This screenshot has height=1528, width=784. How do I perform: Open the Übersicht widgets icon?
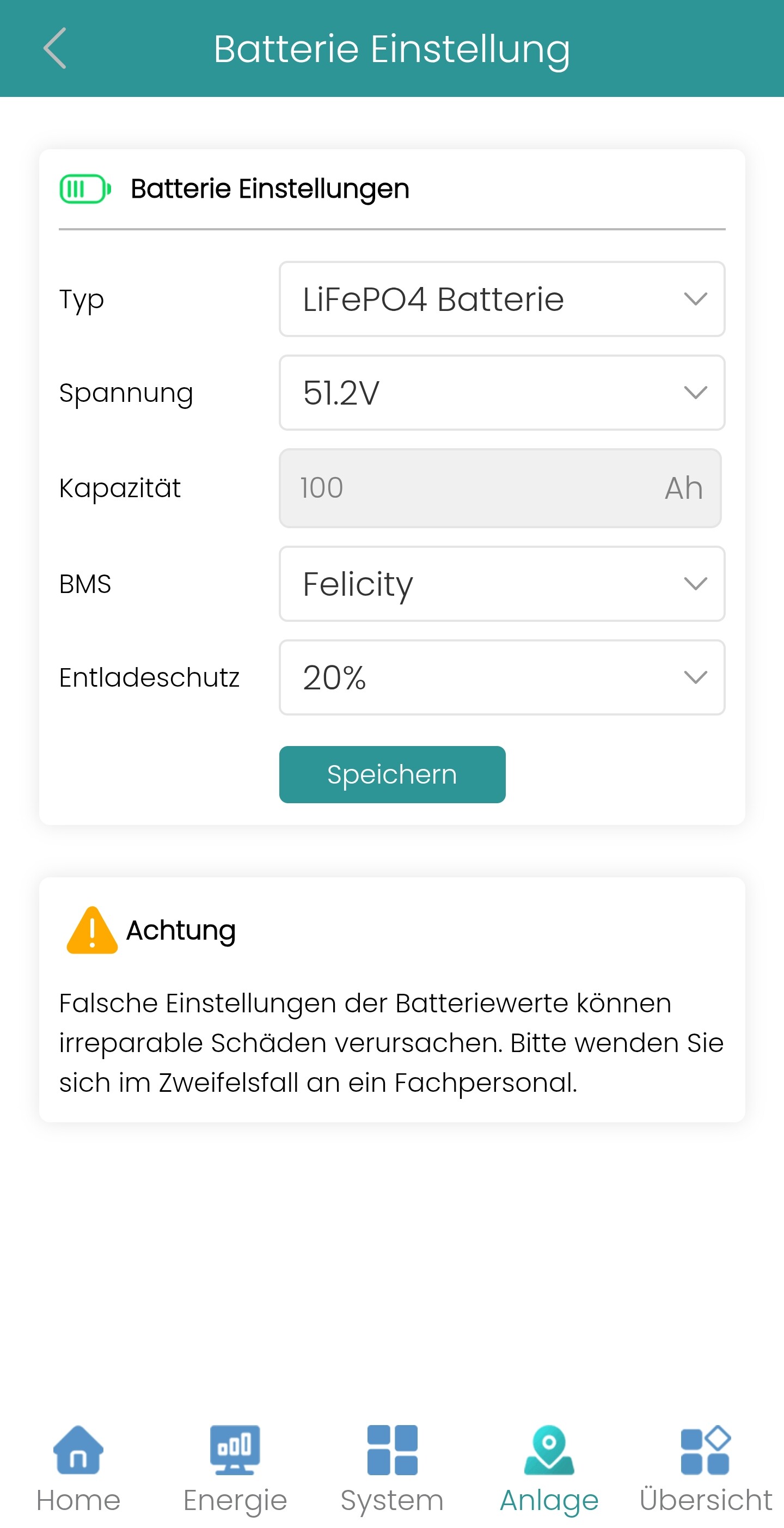706,1449
